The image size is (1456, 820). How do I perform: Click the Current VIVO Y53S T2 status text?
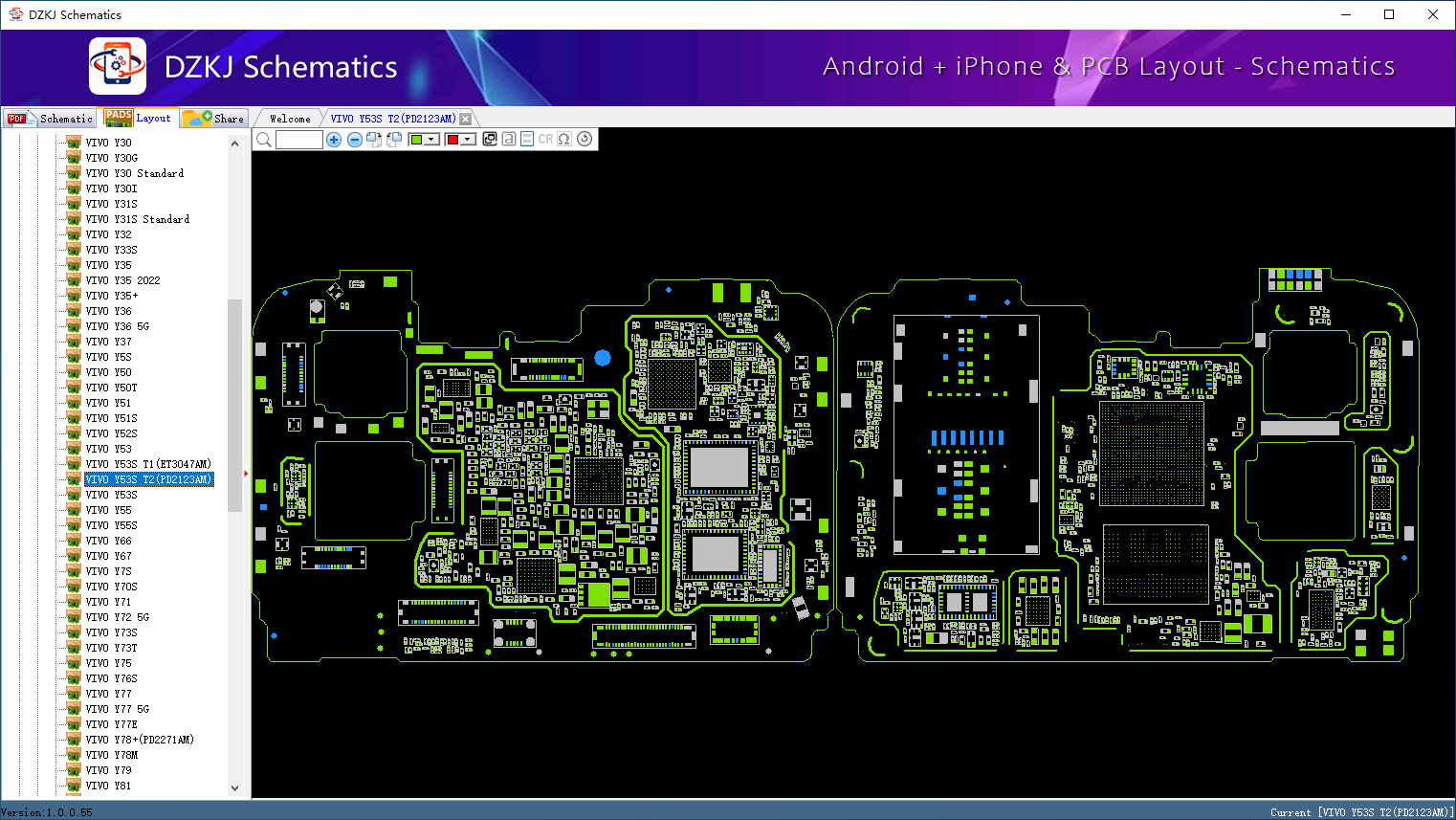tap(1362, 812)
